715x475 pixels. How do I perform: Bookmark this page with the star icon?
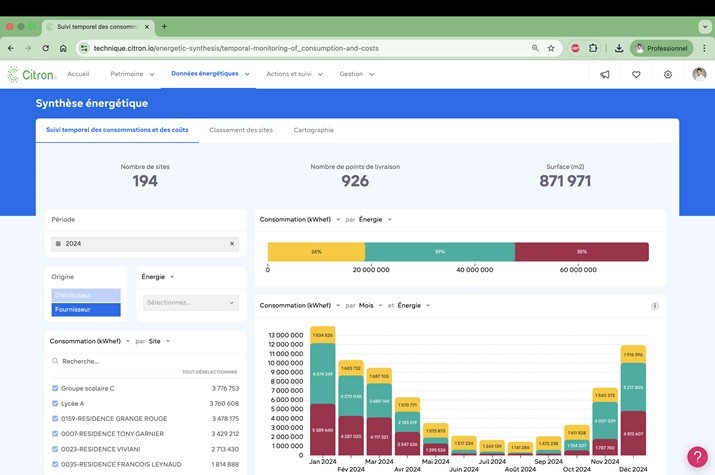(551, 48)
